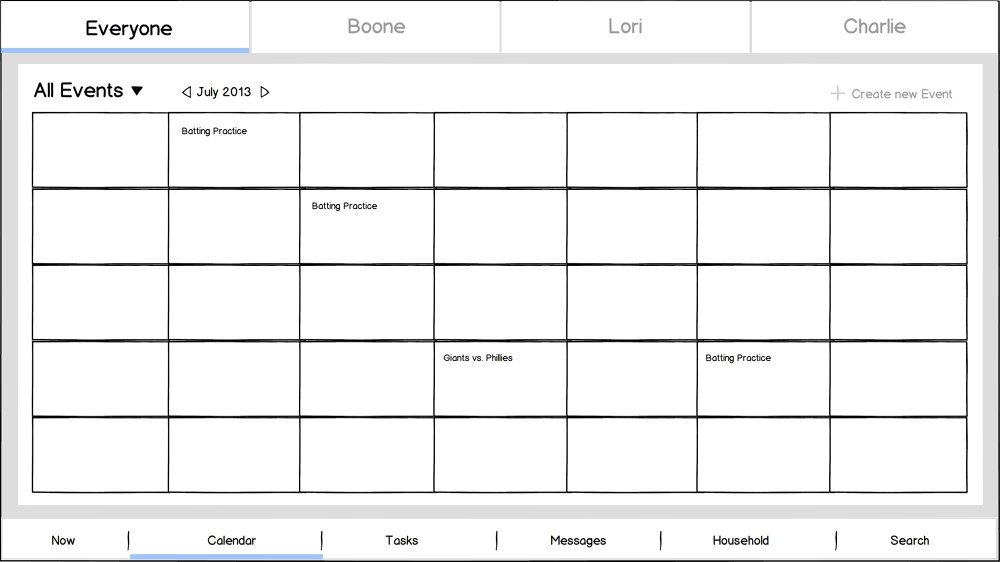The height and width of the screenshot is (562, 1000).
Task: Open first-row Batting Practice event
Action: coord(214,131)
